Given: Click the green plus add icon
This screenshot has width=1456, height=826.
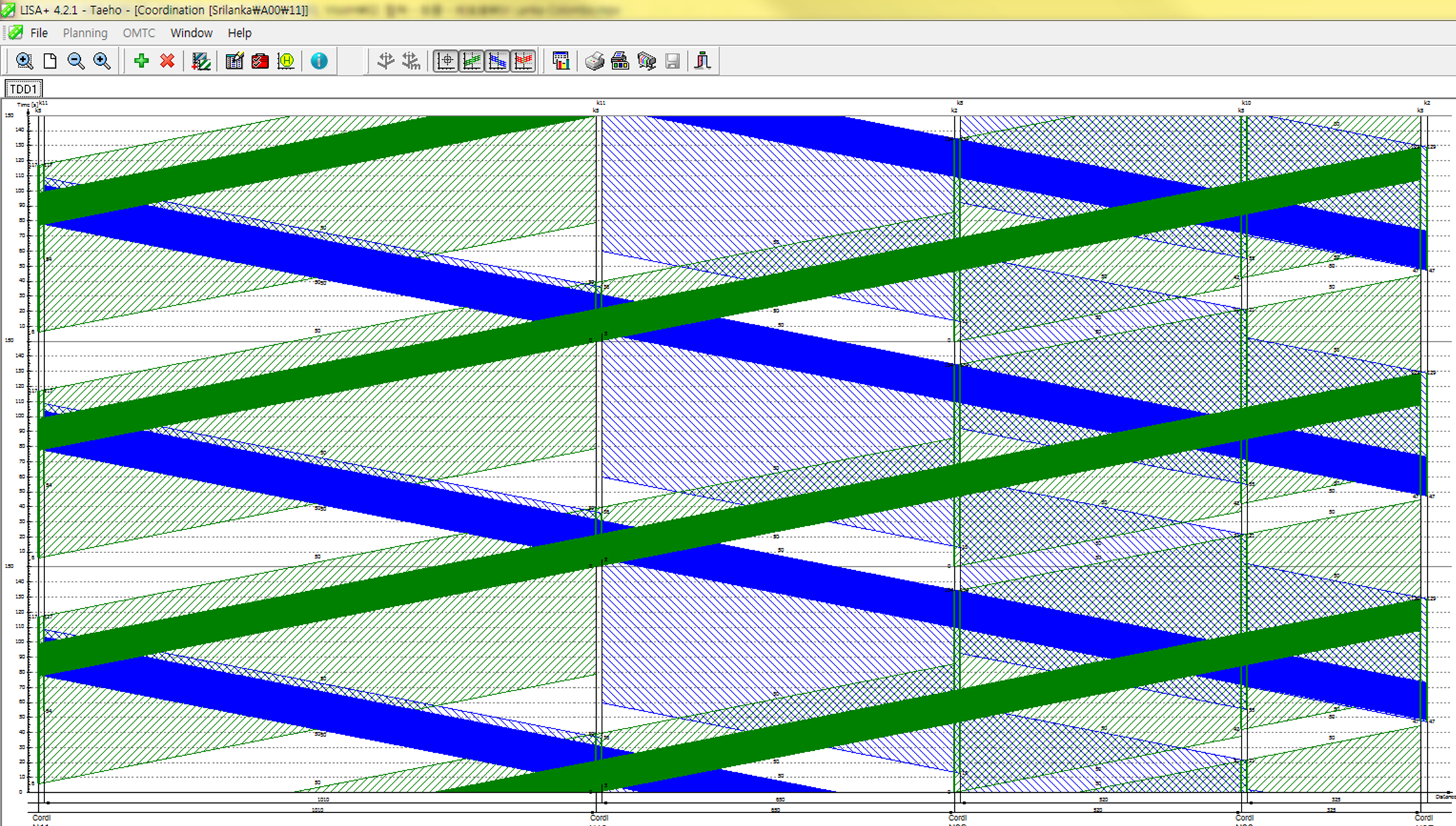Looking at the screenshot, I should [141, 61].
